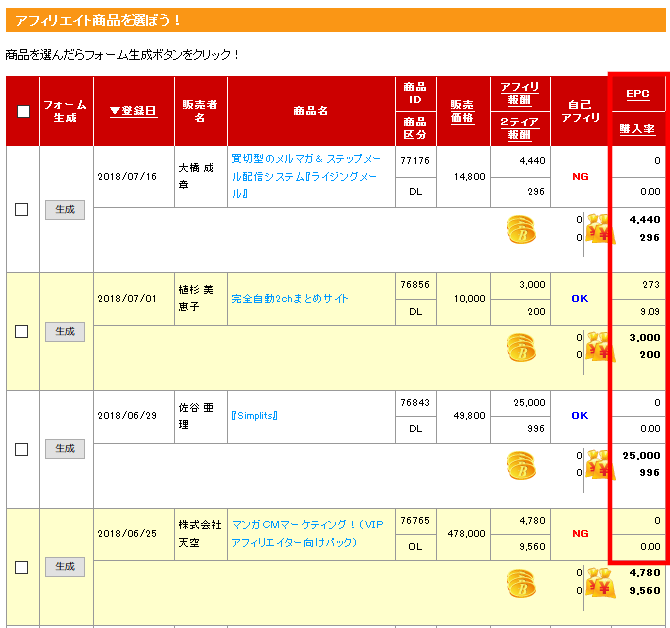Click product ID 76765
670x628 pixels.
tap(415, 520)
